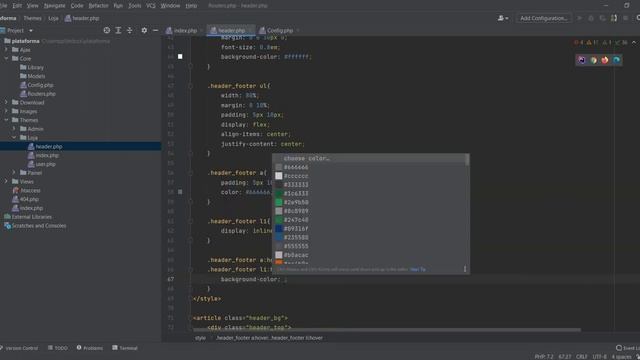Expand all nodes in Project panel

[118, 30]
